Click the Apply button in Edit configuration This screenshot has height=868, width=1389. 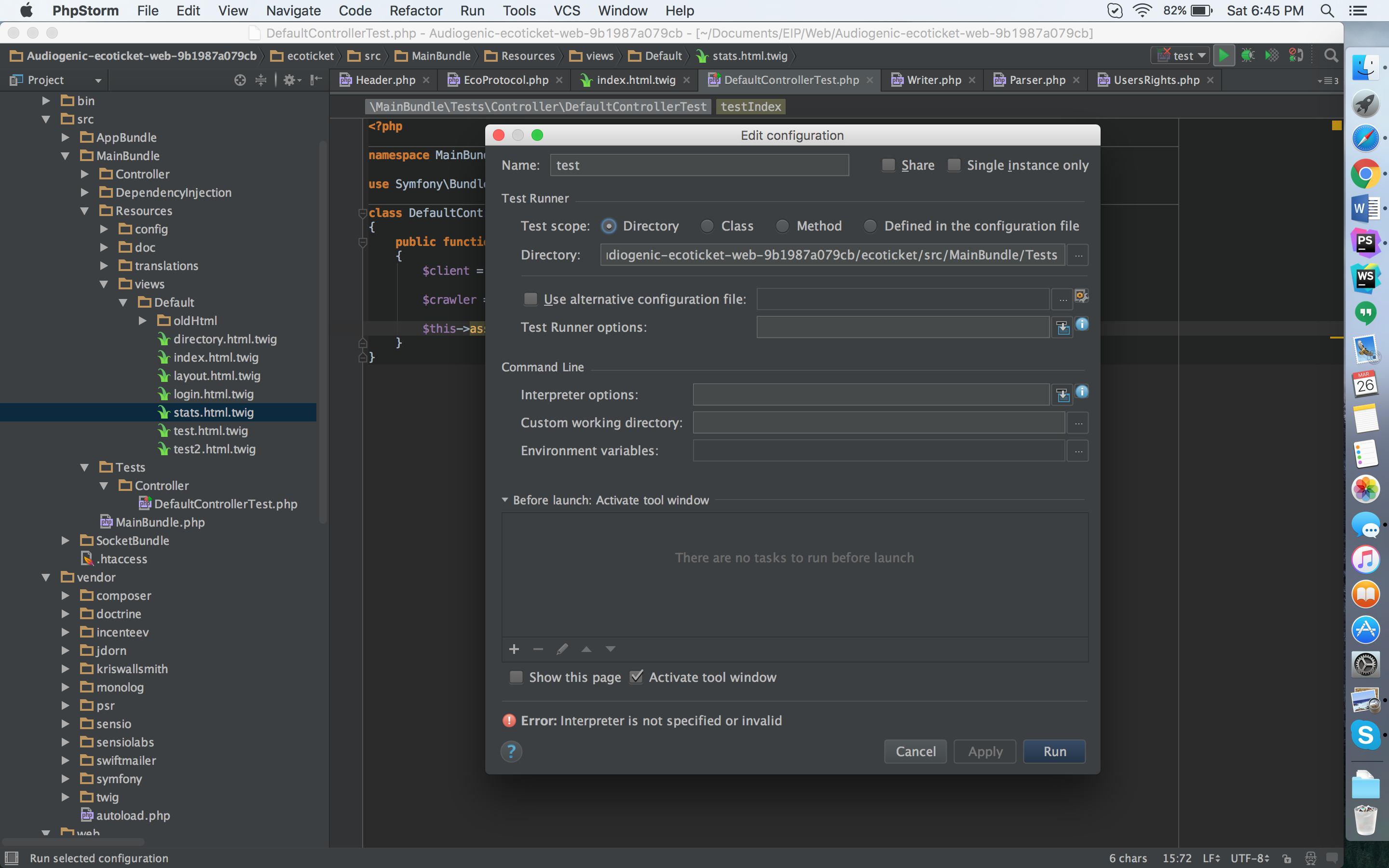[983, 751]
